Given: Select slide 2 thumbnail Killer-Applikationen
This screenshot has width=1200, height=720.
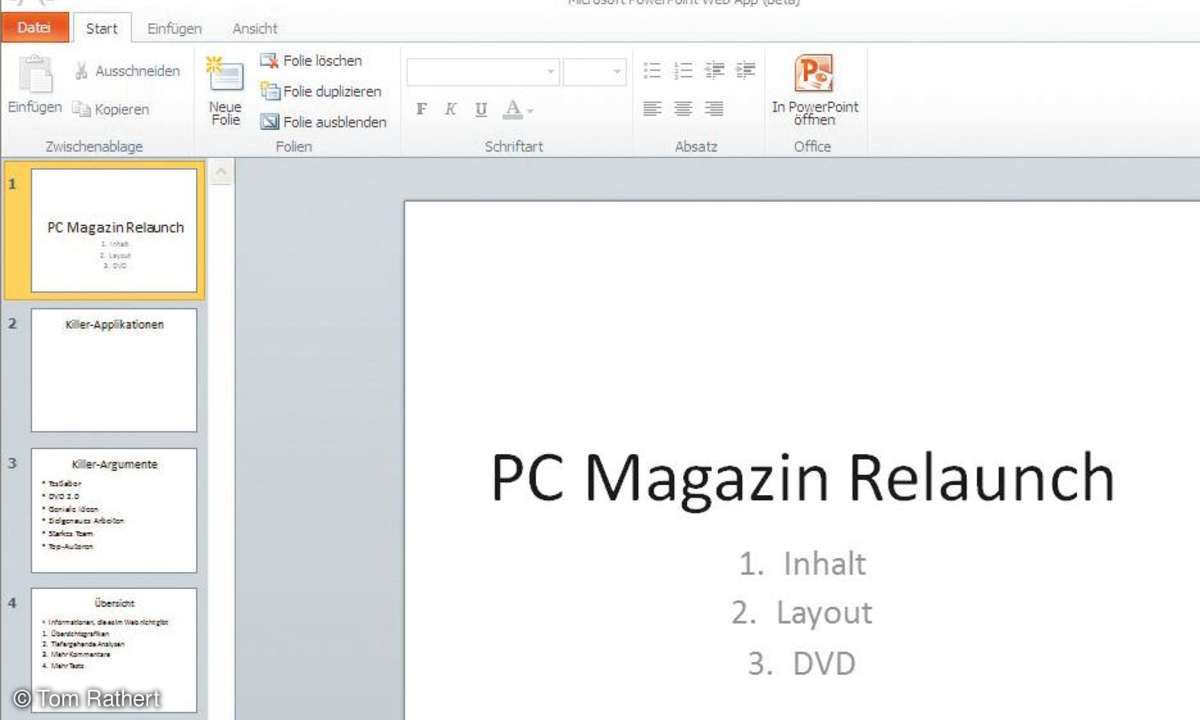Looking at the screenshot, I should pyautogui.click(x=114, y=370).
